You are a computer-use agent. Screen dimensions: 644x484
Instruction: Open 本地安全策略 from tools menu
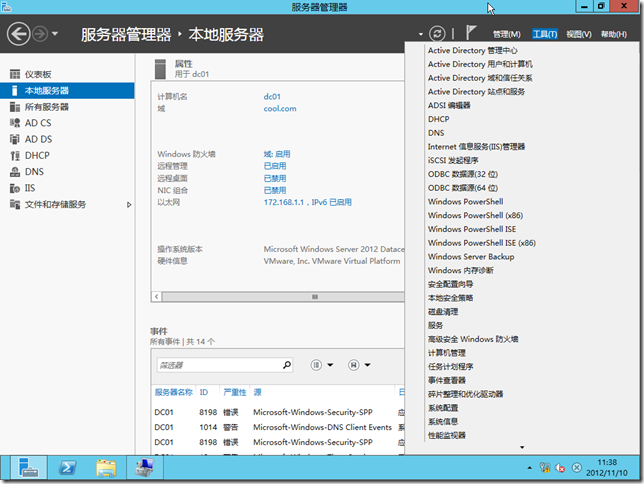450,298
